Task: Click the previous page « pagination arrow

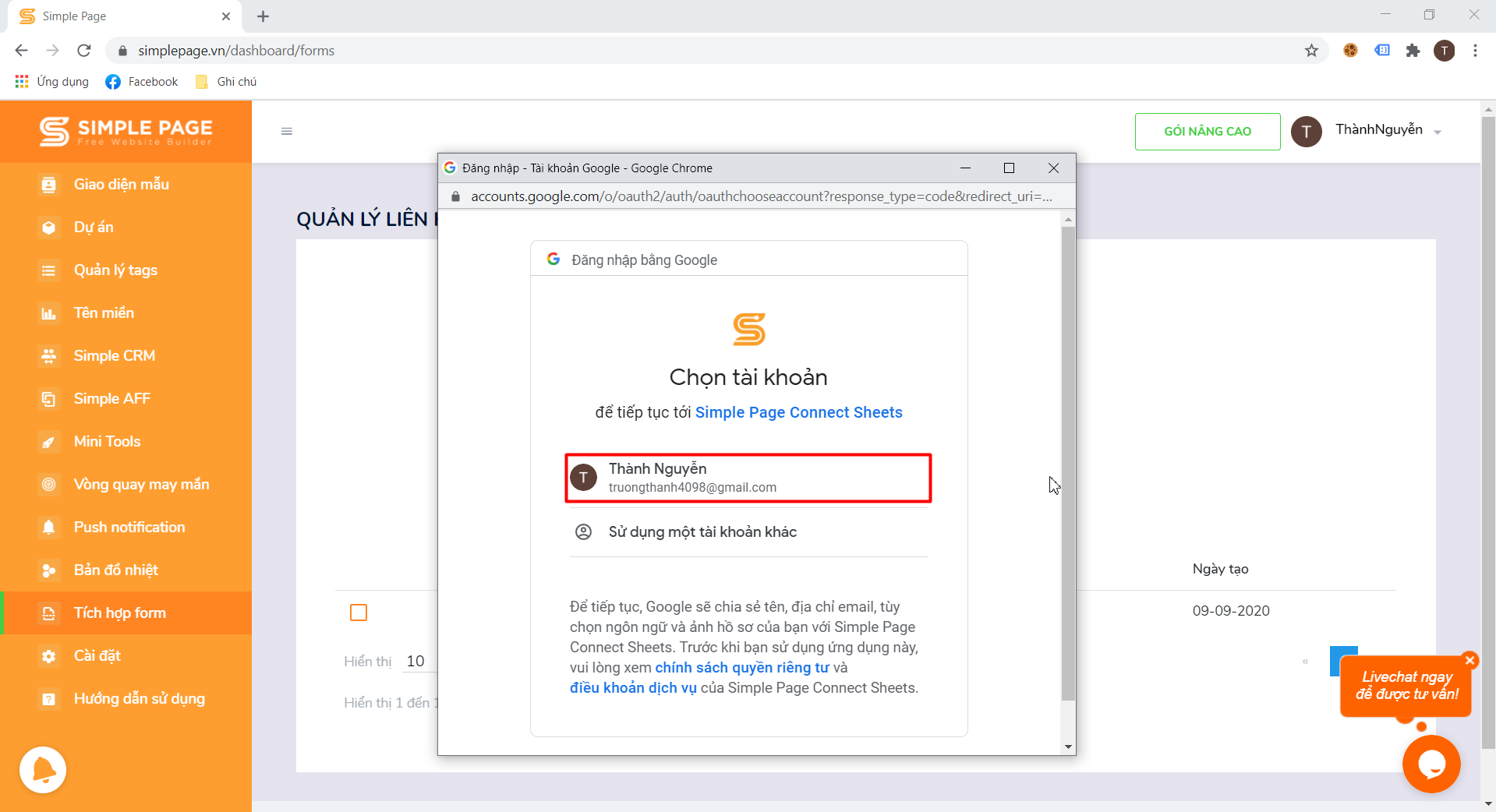Action: click(1305, 662)
